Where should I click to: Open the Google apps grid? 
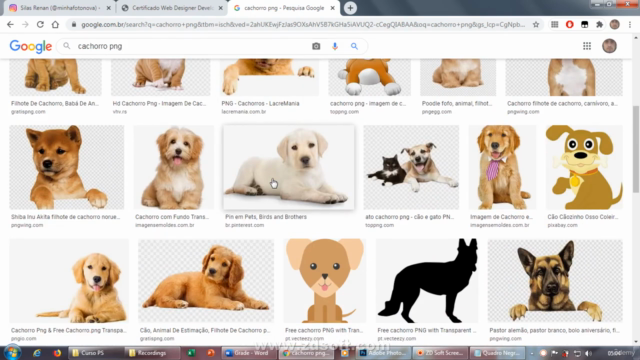587,46
